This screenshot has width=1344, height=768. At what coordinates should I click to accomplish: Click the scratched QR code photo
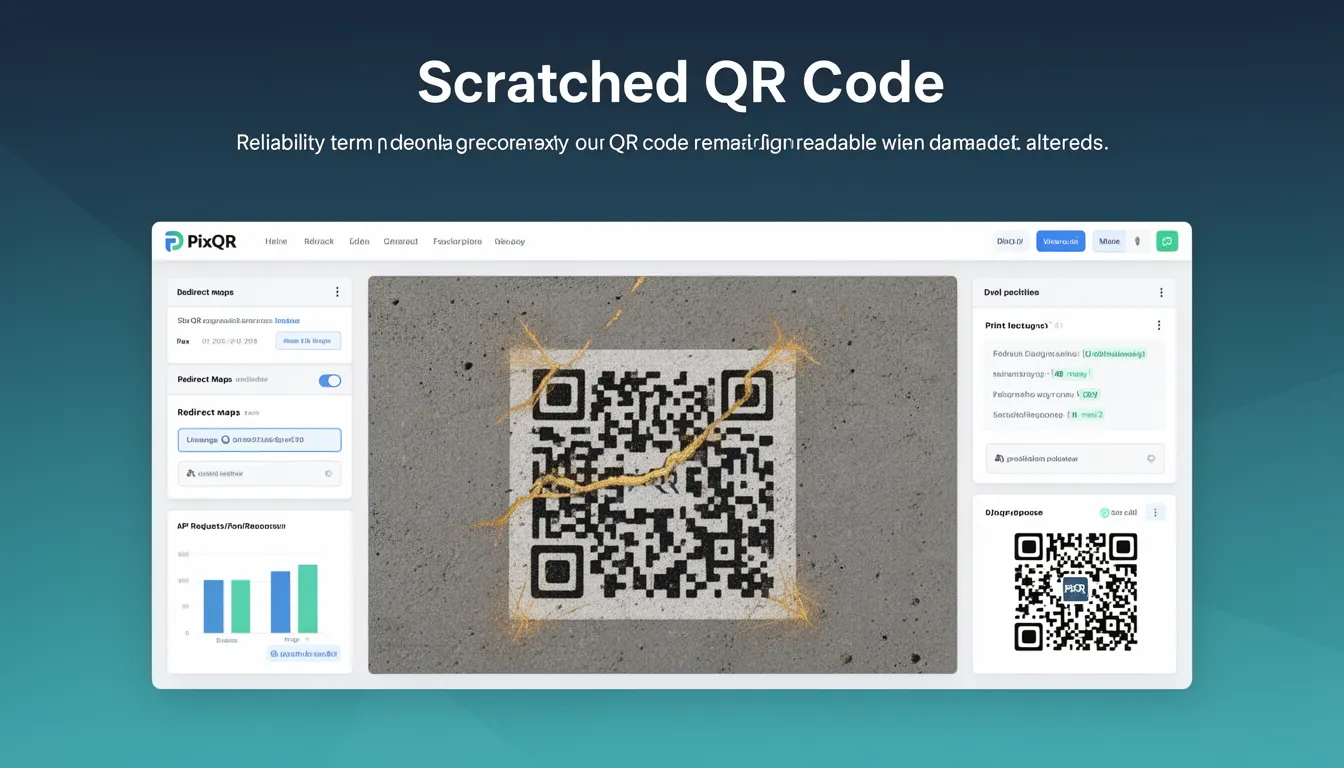coord(662,475)
